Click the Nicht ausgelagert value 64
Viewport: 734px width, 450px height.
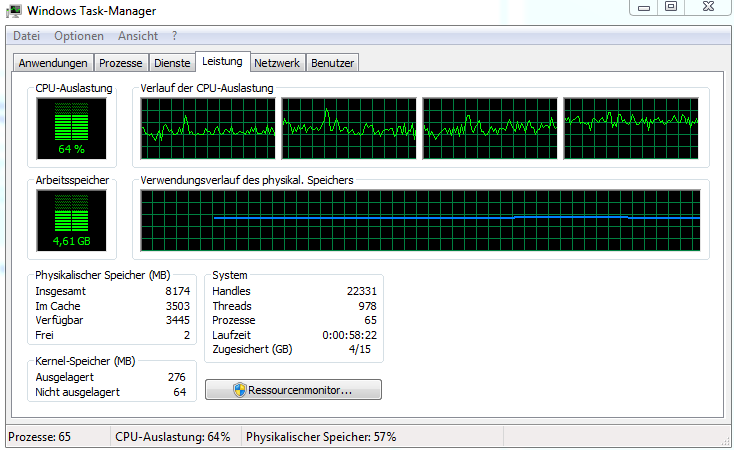click(180, 392)
